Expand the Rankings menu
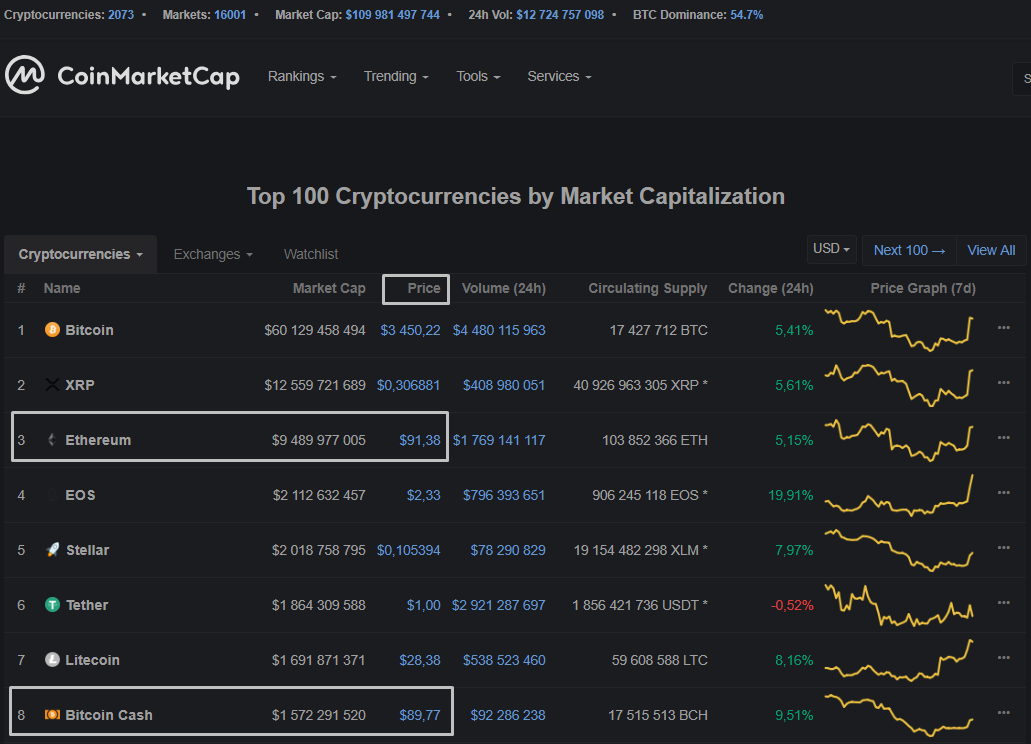 [x=301, y=75]
